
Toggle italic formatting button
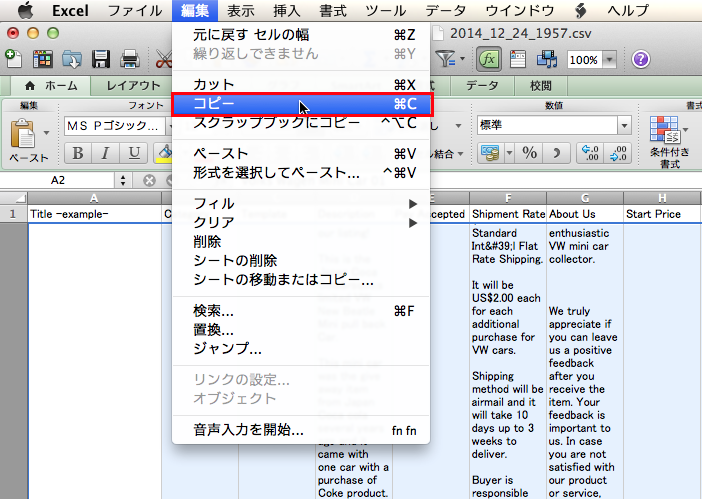[104, 153]
